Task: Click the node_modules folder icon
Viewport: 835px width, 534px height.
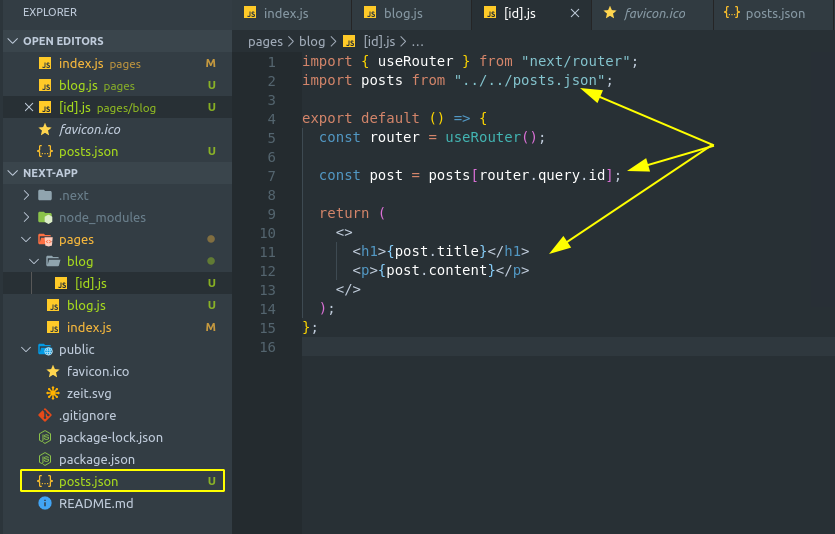Action: click(x=45, y=217)
